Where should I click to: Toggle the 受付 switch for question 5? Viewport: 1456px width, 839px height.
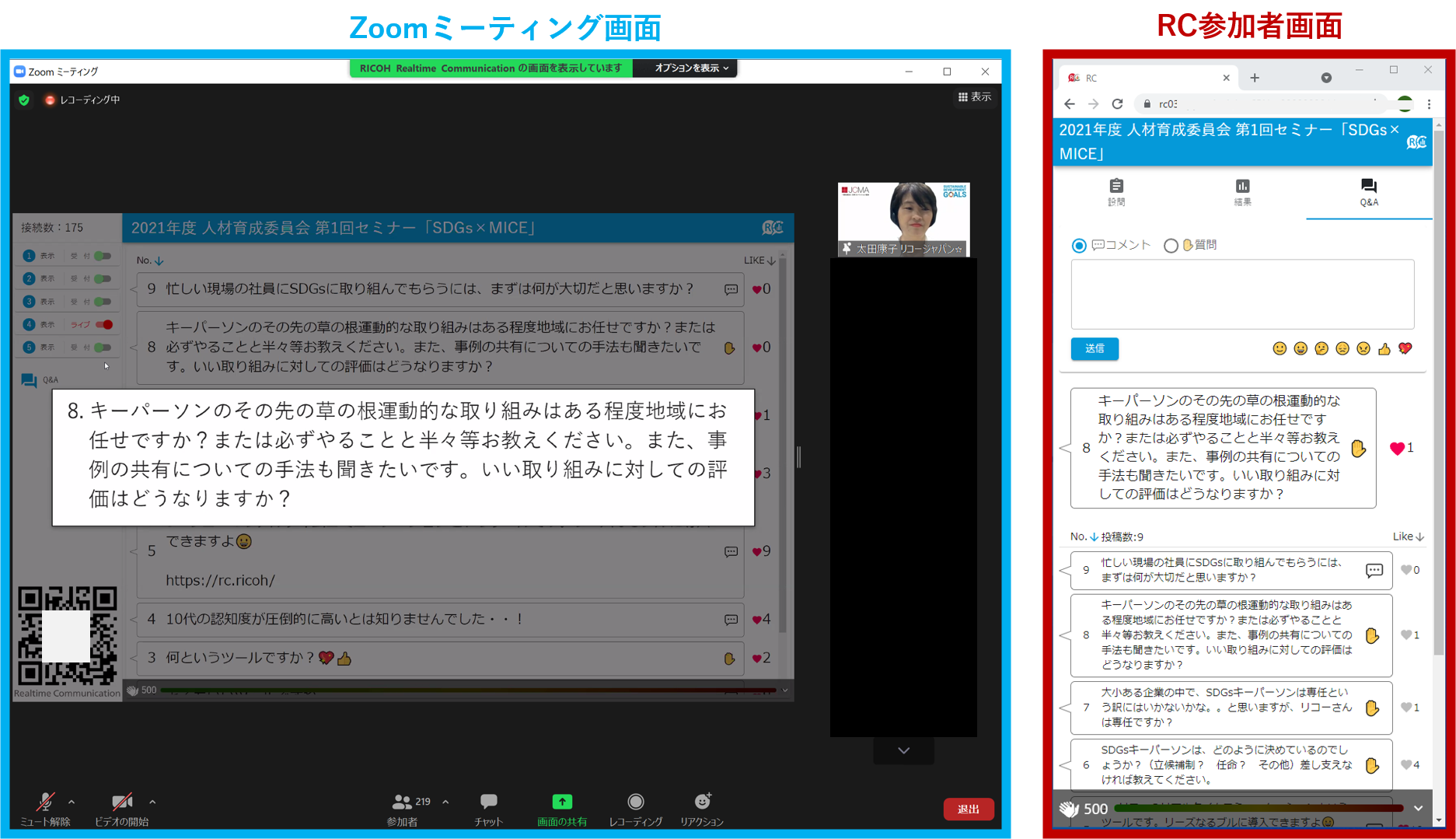[x=103, y=347]
